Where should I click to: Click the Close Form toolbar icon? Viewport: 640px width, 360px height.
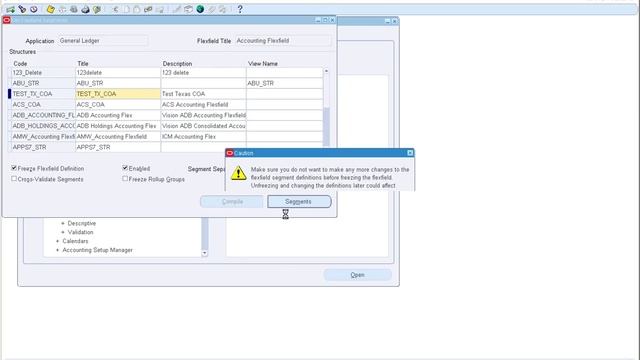(97, 9)
